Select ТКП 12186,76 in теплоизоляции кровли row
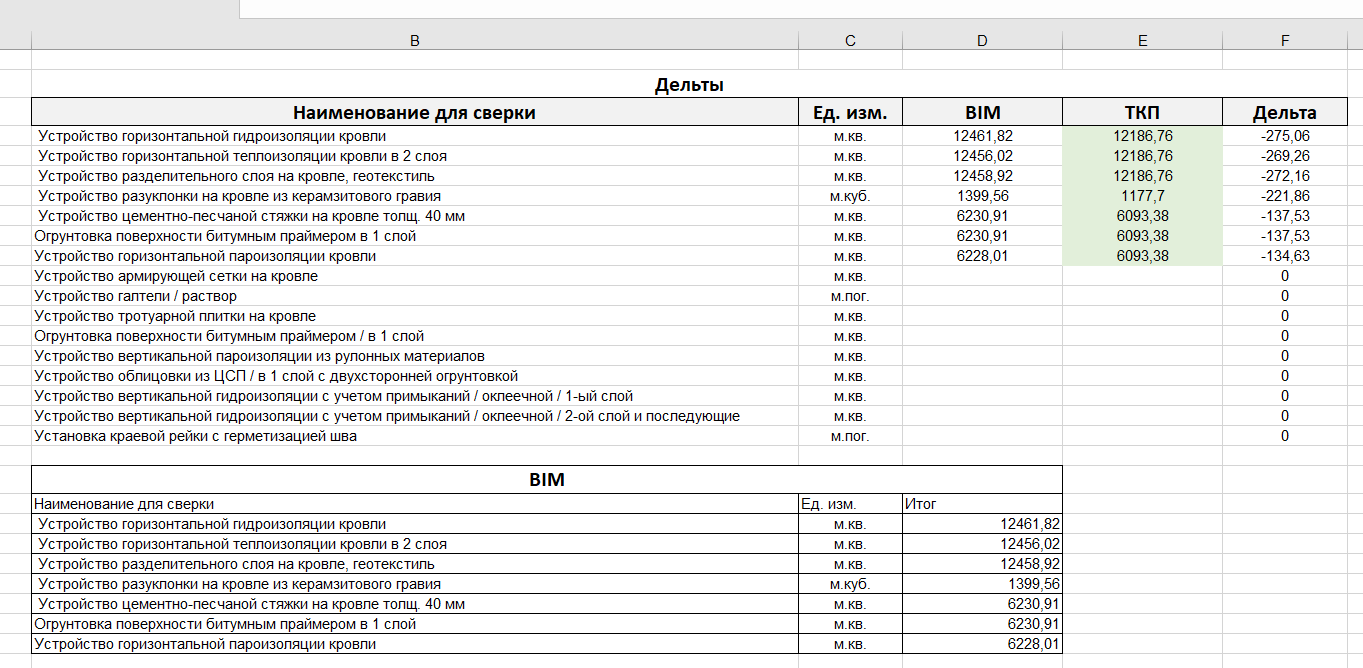 point(1142,156)
